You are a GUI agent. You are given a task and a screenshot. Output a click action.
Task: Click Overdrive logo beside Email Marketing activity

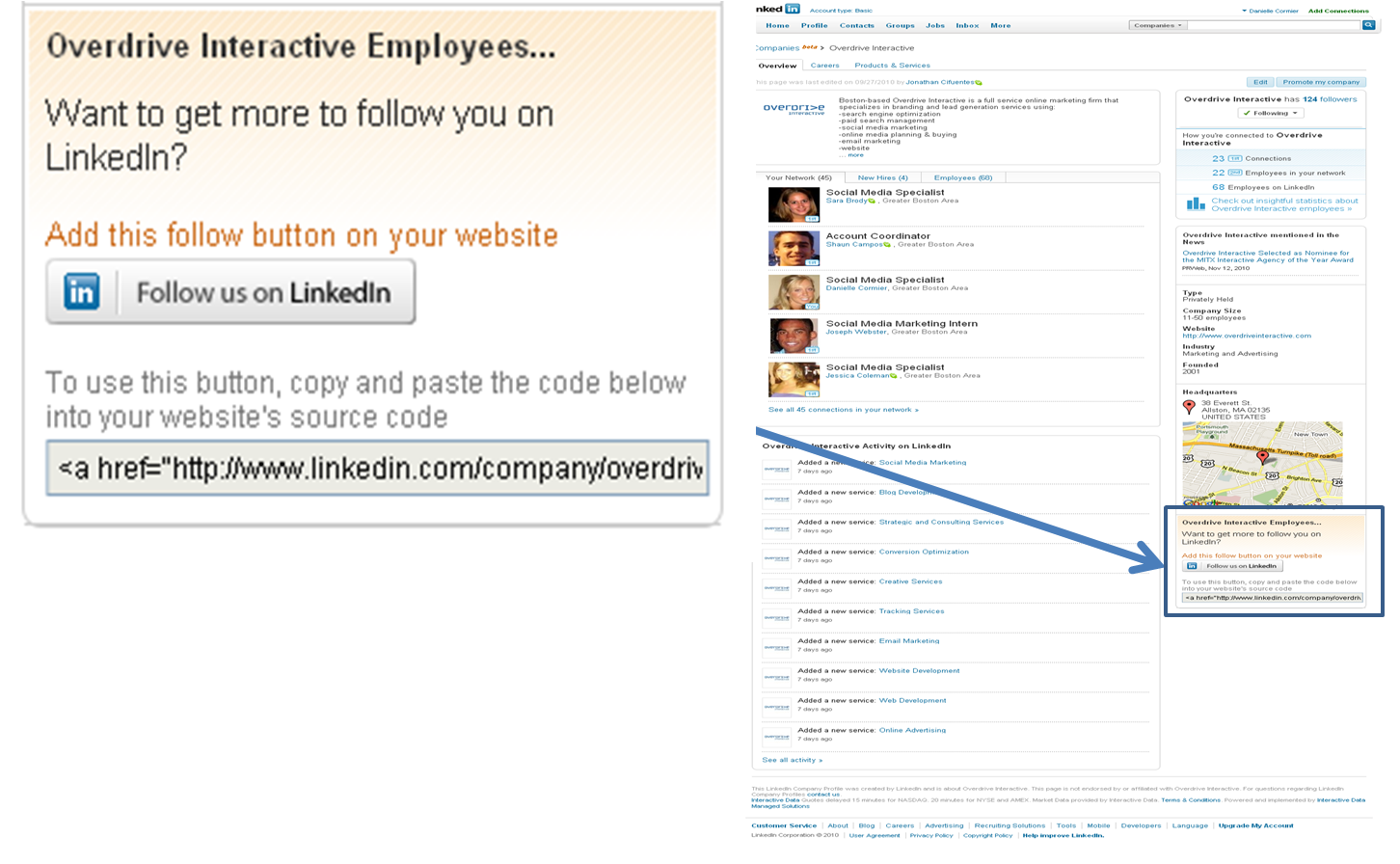777,649
